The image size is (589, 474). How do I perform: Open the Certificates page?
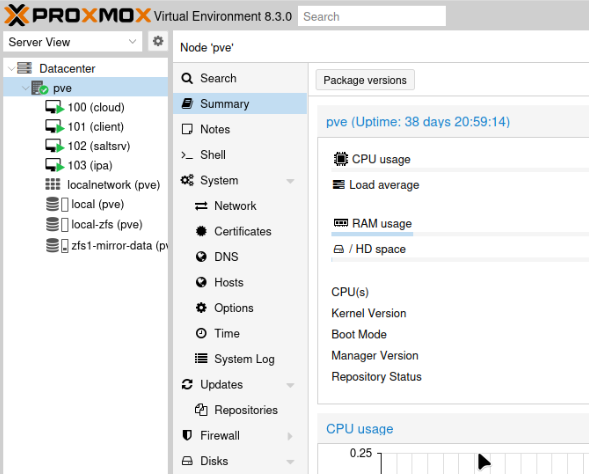pos(240,231)
